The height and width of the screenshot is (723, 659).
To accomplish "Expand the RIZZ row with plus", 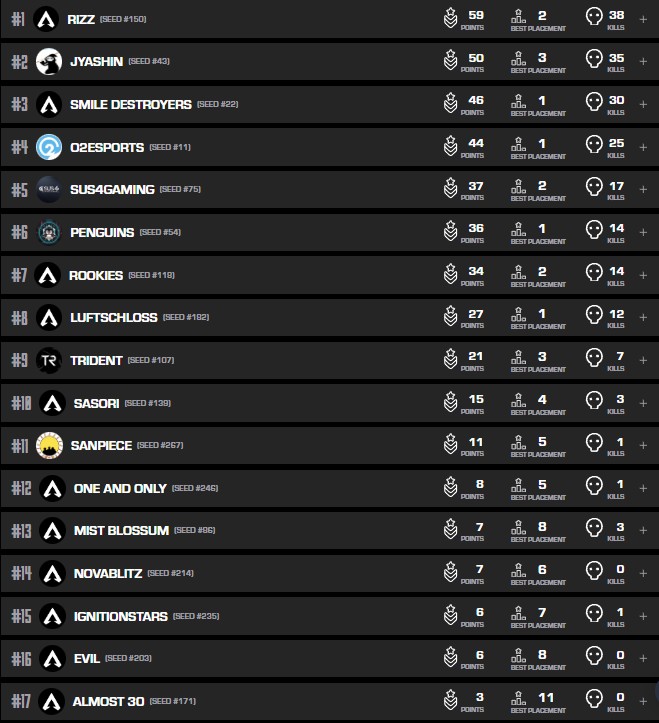I will coord(643,18).
